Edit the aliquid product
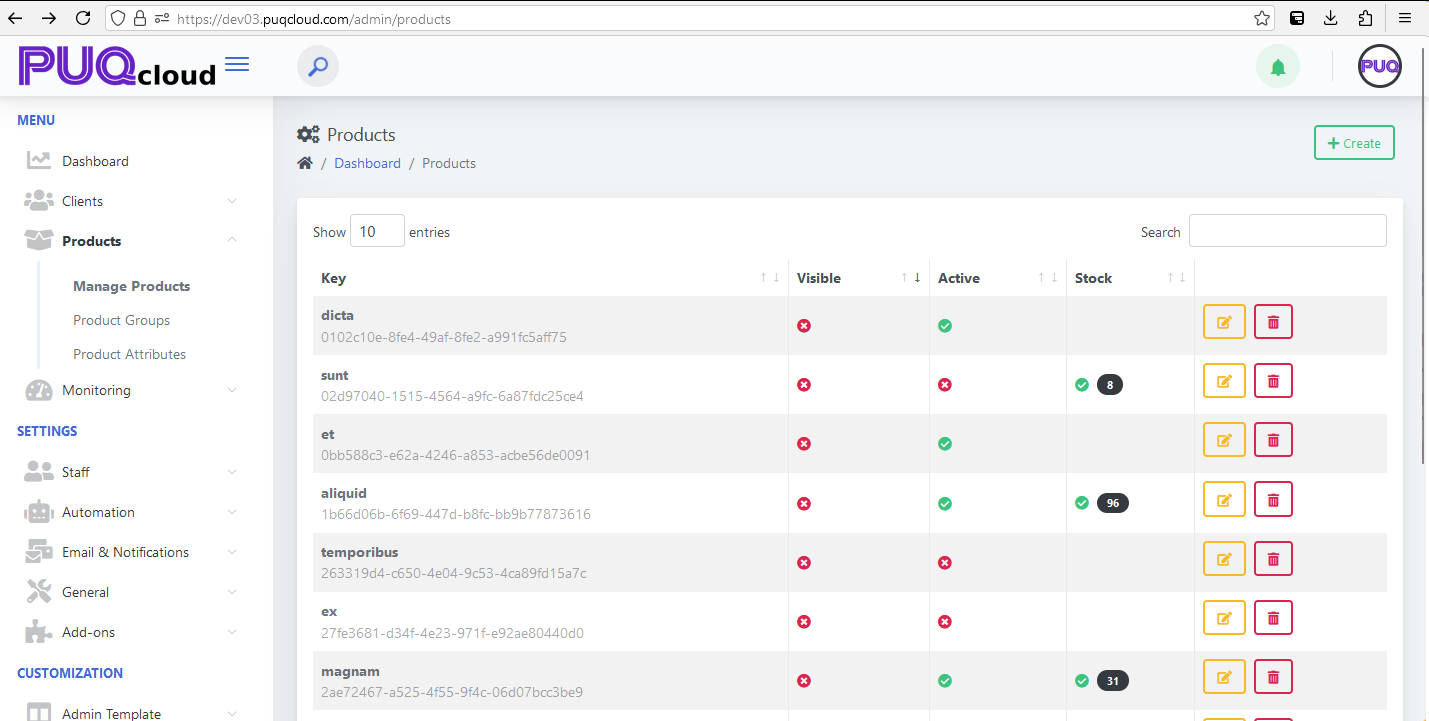Image resolution: width=1429 pixels, height=721 pixels. [1224, 499]
